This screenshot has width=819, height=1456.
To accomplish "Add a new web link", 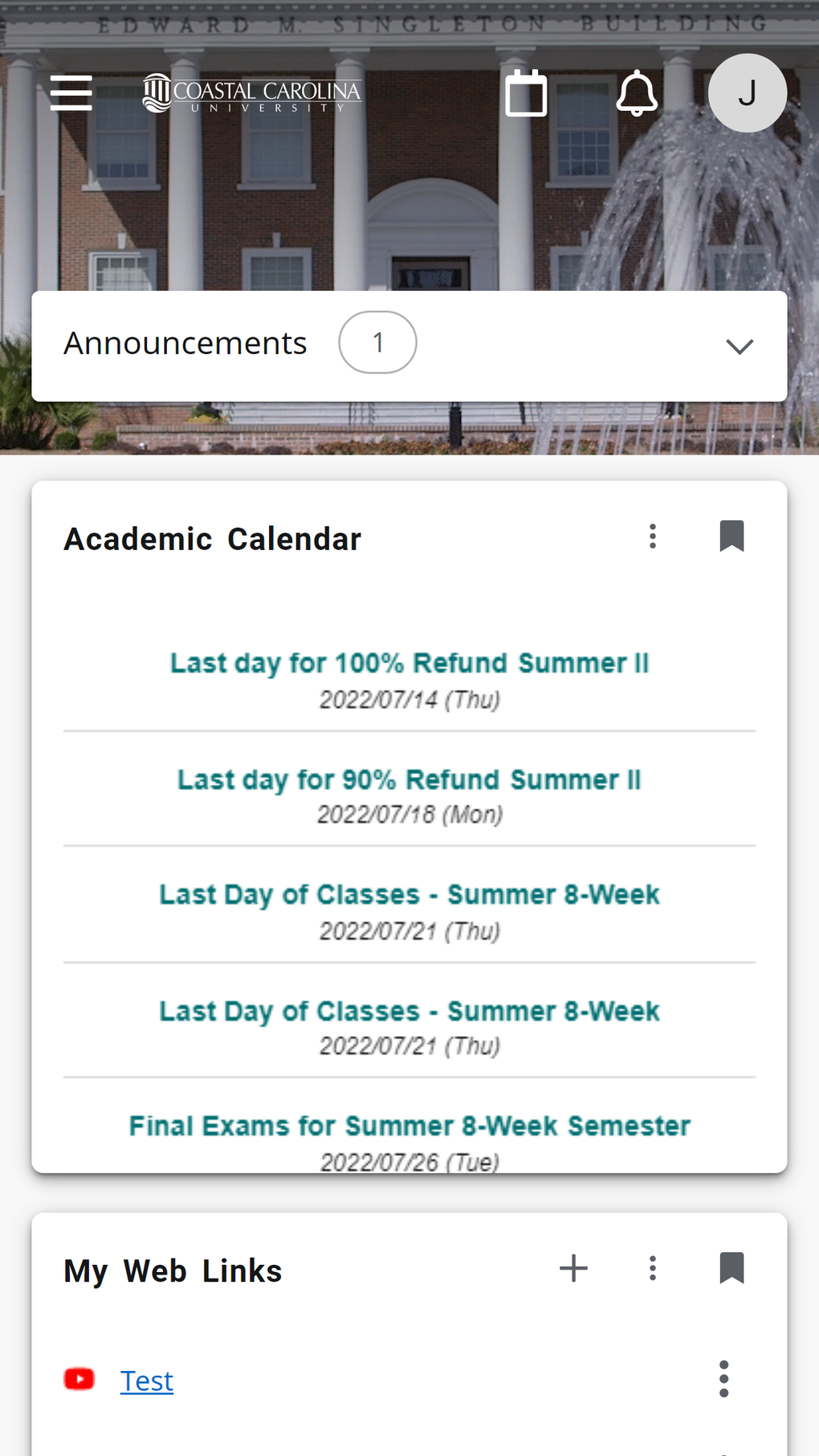I will point(573,1269).
